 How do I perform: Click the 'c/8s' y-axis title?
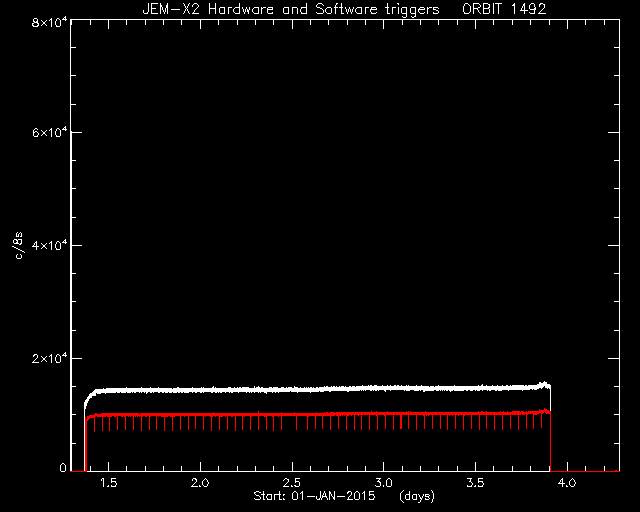pyautogui.click(x=18, y=245)
